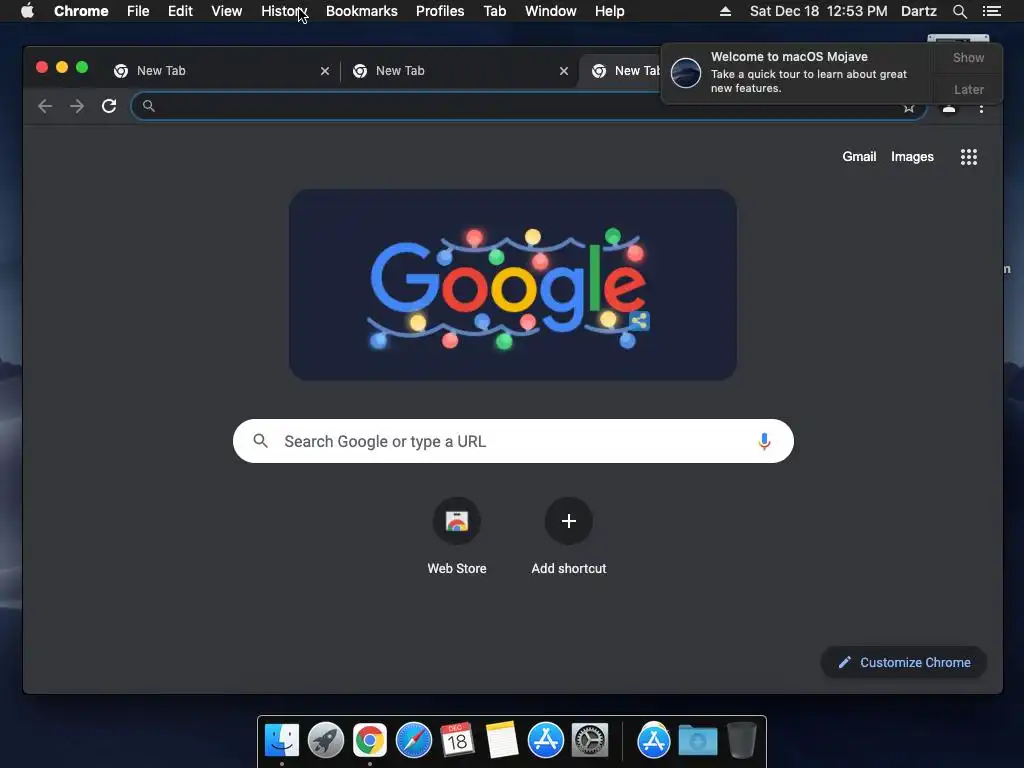Open System Preferences gear in the dock
1024x768 pixels.
click(x=590, y=740)
